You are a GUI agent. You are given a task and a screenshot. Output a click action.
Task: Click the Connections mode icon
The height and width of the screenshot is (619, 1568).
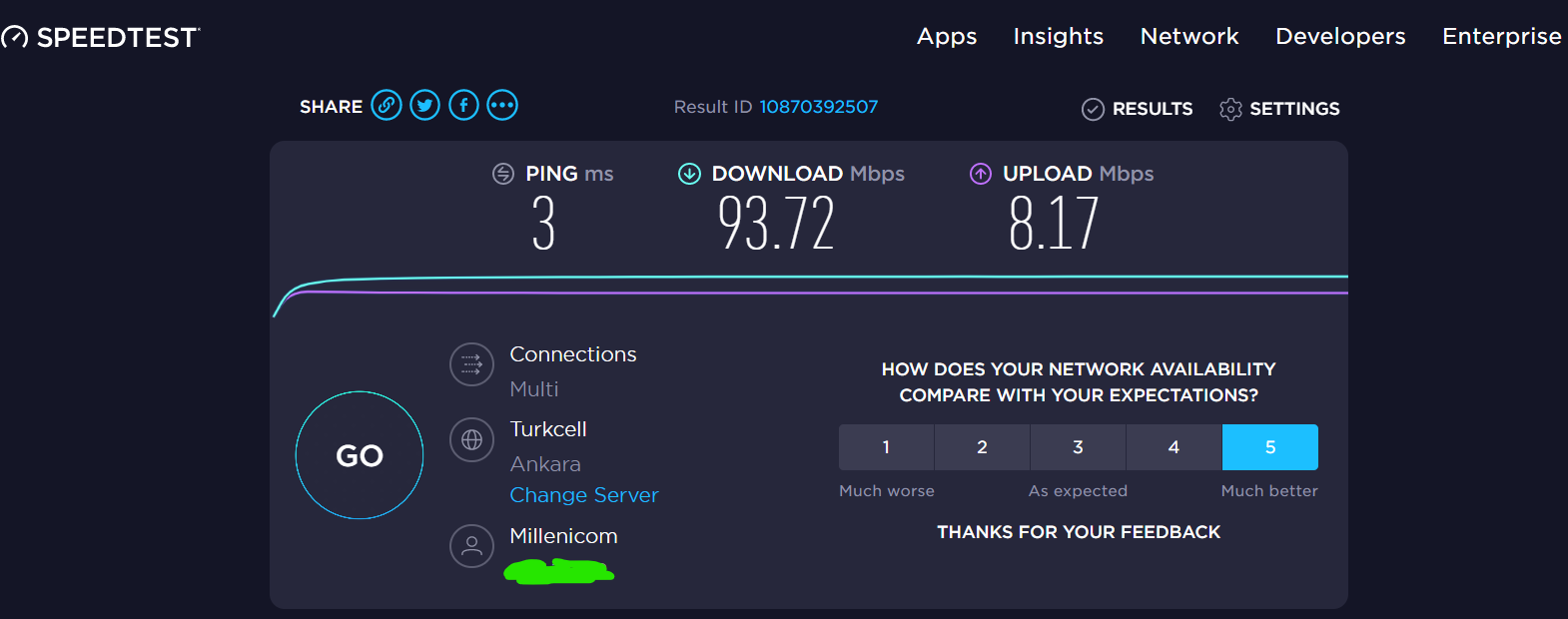tap(471, 364)
